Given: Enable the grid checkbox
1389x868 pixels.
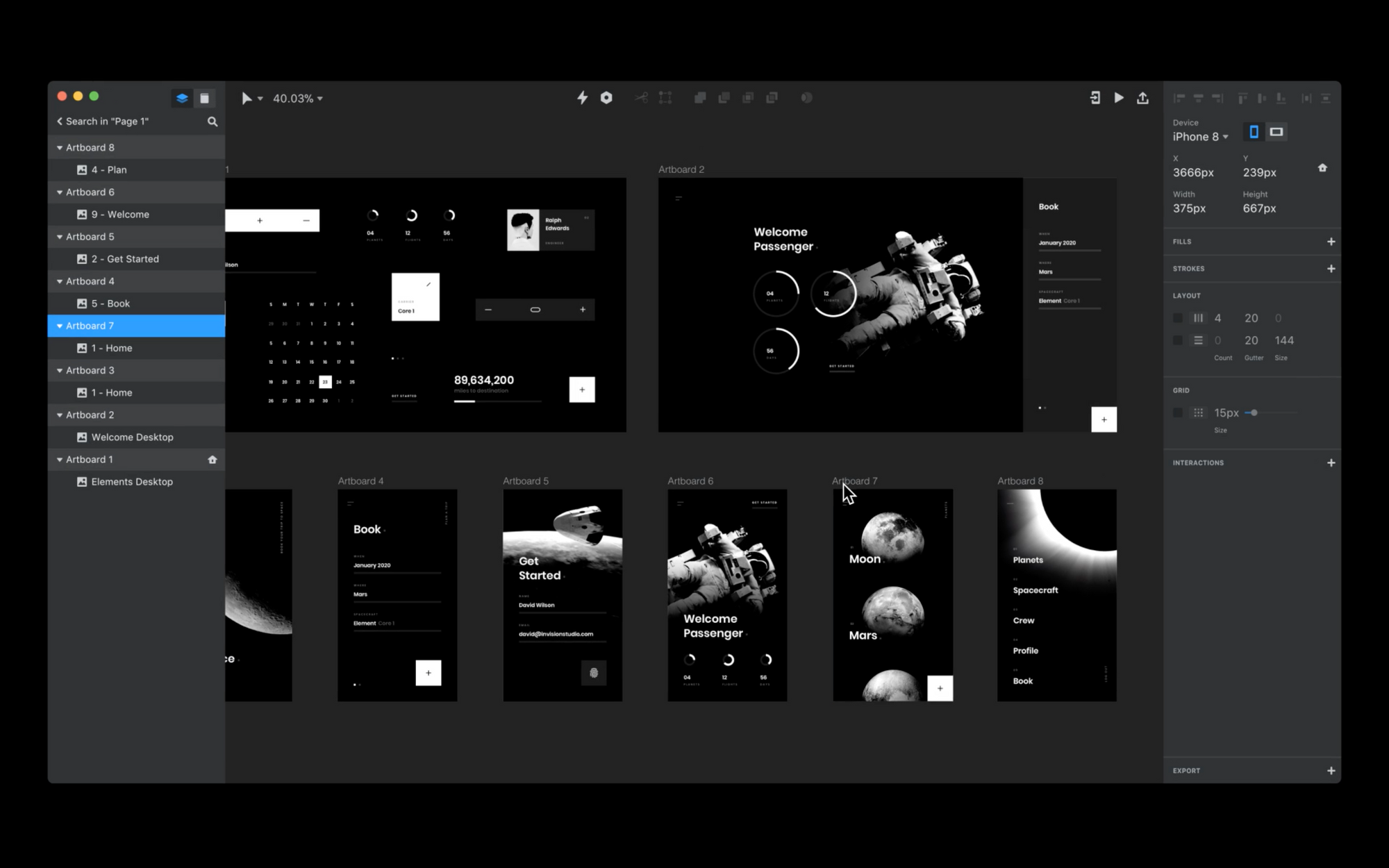Looking at the screenshot, I should [1178, 412].
